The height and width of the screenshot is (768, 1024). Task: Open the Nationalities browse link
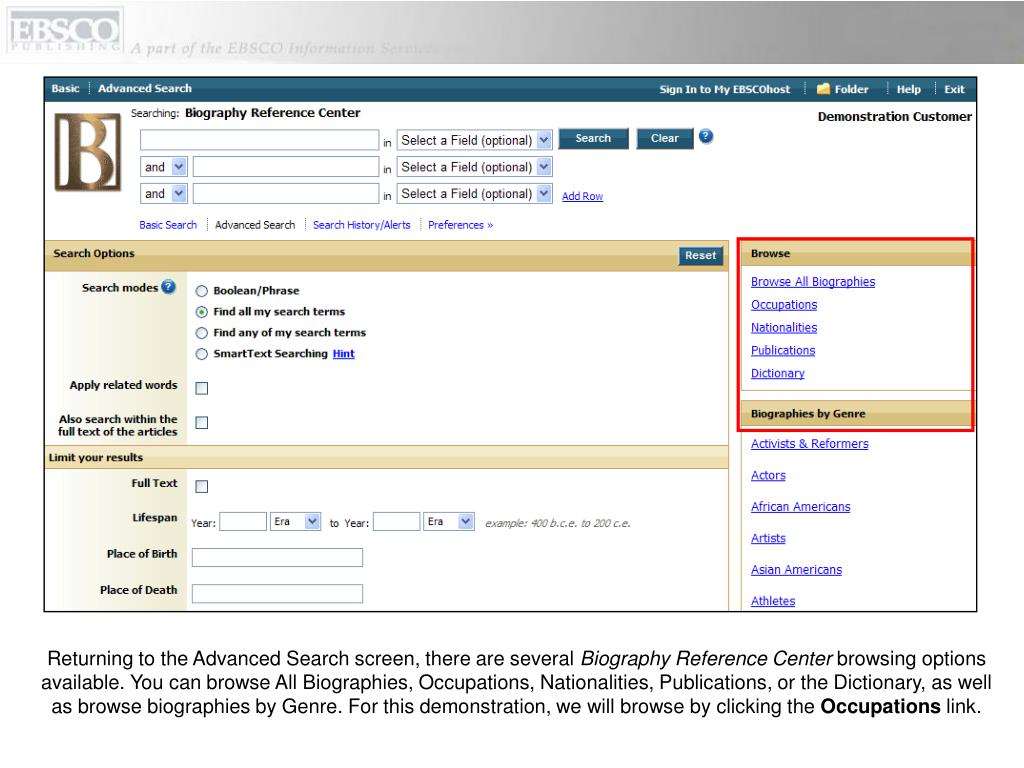tap(784, 327)
